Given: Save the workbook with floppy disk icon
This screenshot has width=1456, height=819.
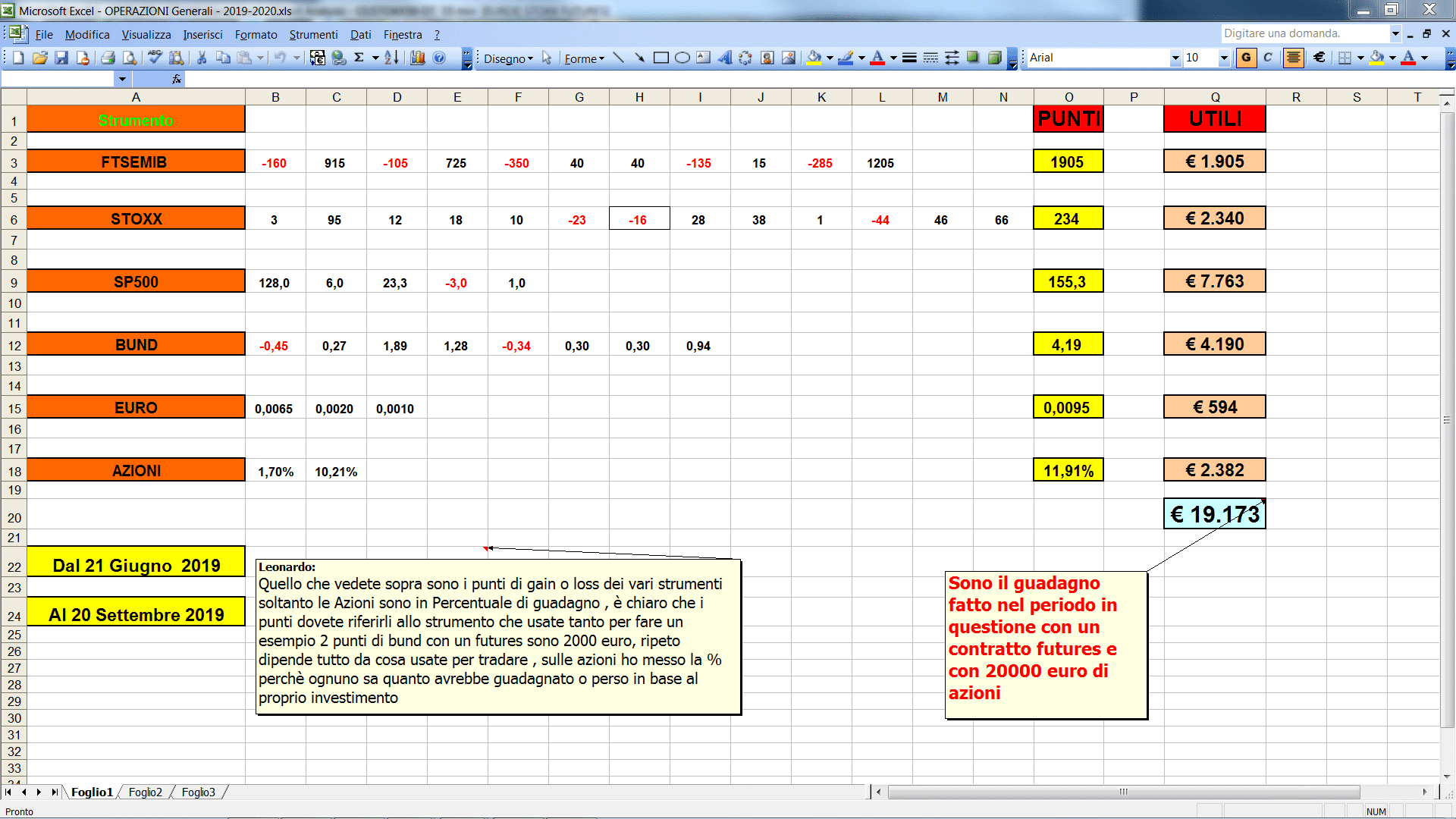Looking at the screenshot, I should click(61, 58).
